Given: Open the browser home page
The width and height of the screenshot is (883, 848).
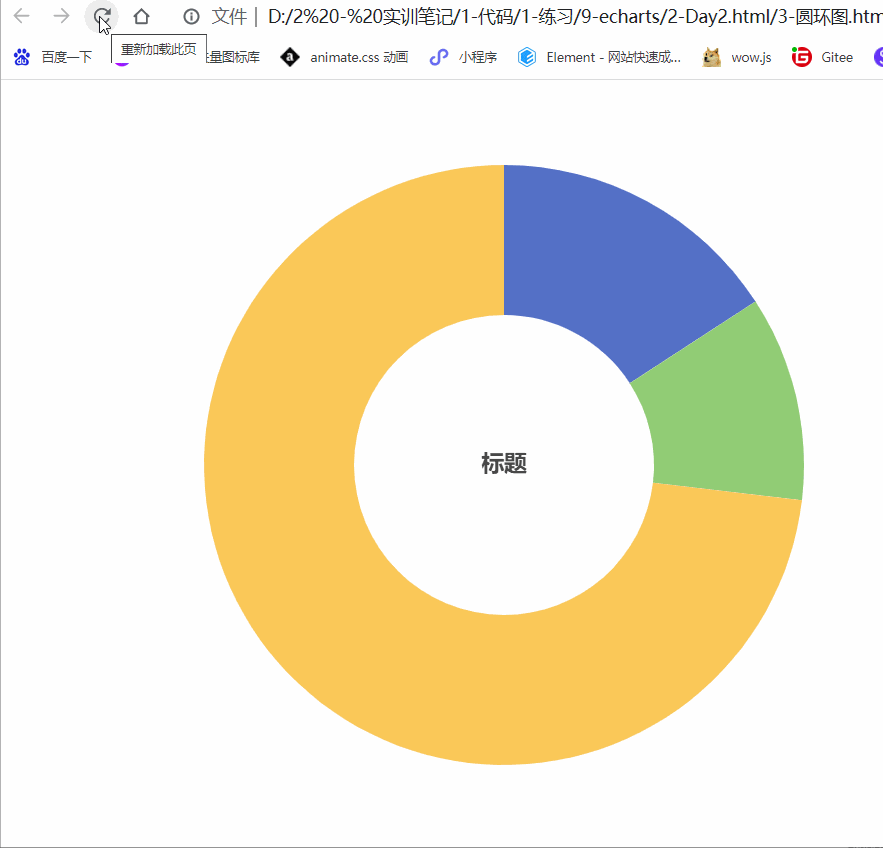Looking at the screenshot, I should tap(141, 16).
